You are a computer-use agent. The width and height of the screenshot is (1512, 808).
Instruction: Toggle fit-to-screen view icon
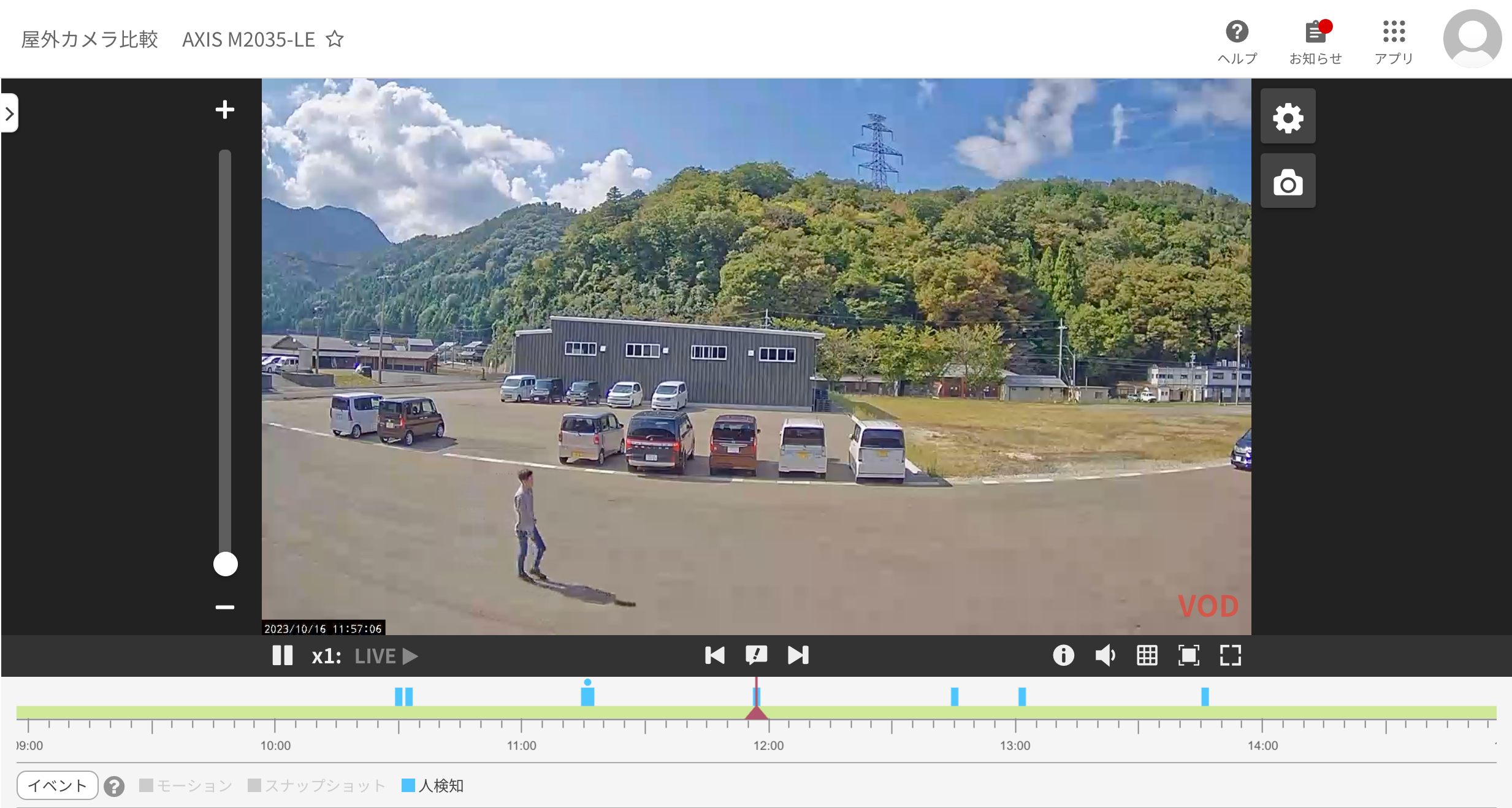[1188, 655]
